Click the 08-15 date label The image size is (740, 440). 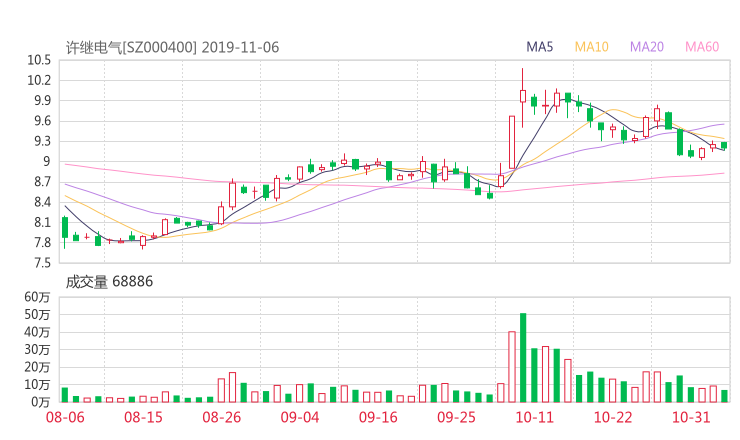point(143,417)
